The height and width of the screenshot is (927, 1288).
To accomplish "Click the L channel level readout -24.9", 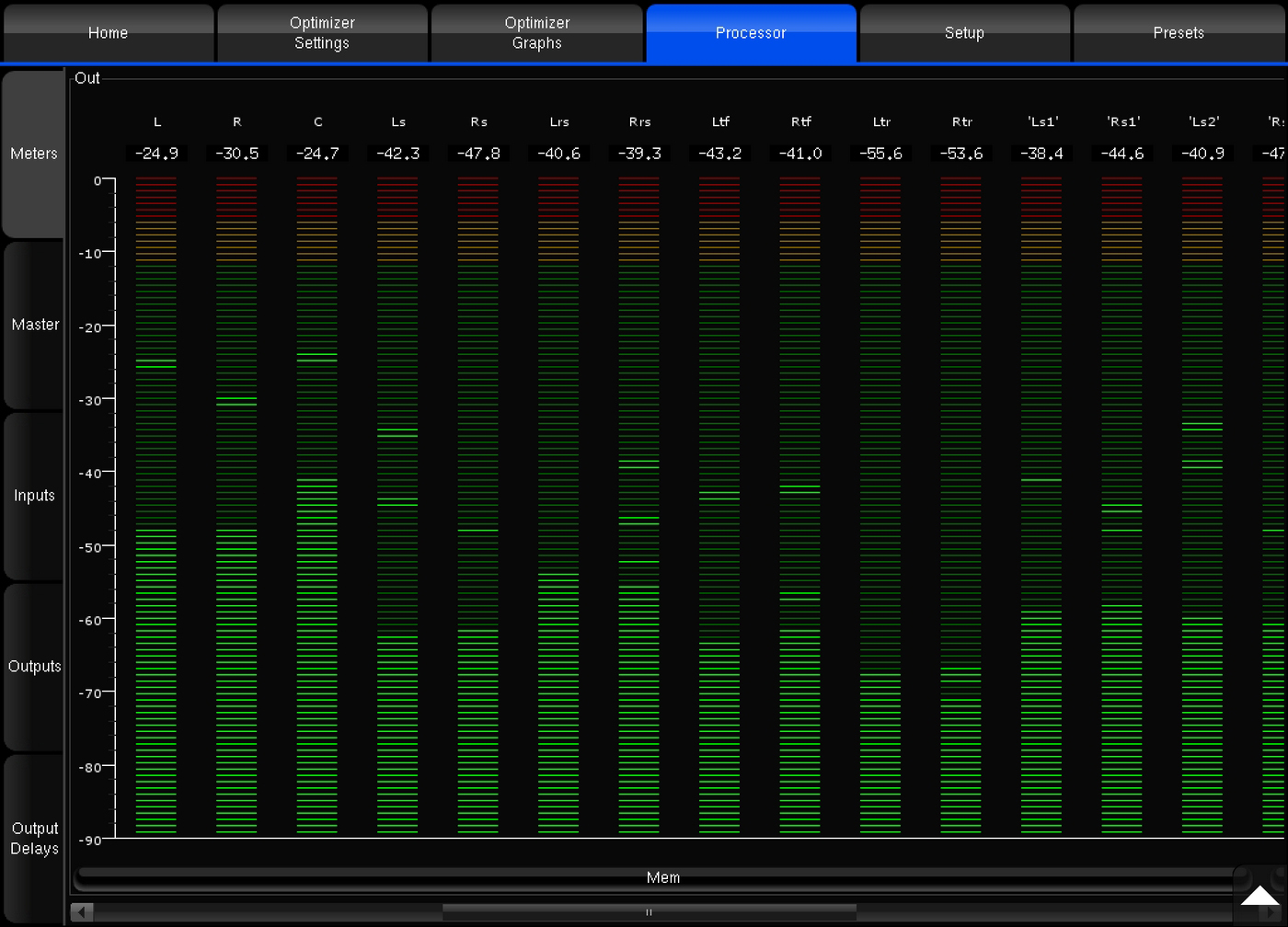I will tap(156, 154).
